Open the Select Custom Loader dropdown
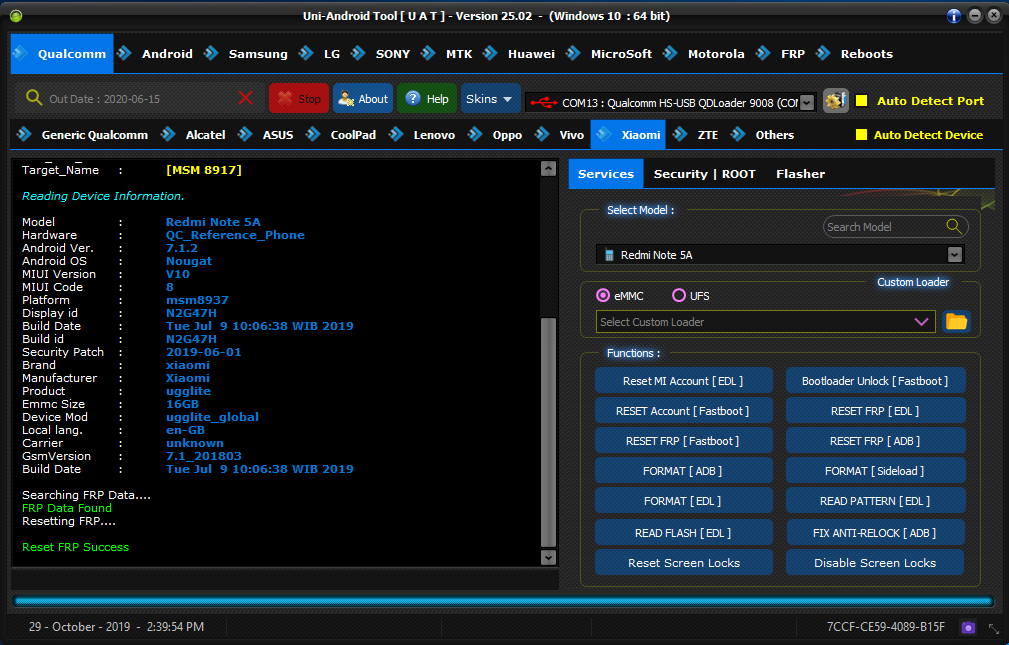 [x=921, y=322]
